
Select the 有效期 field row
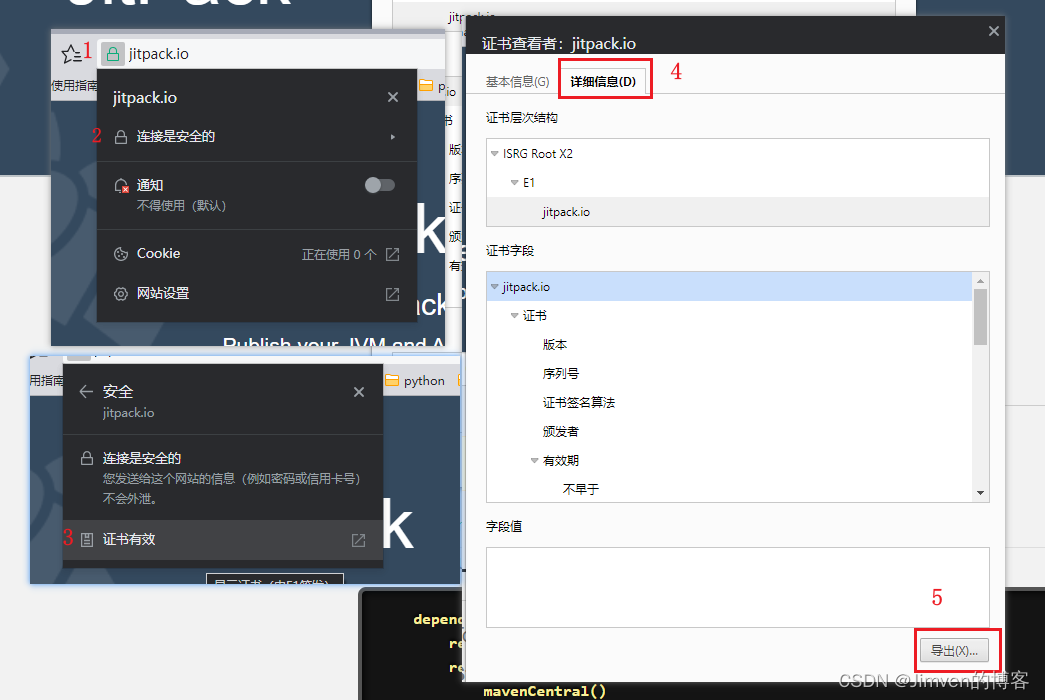click(x=560, y=461)
